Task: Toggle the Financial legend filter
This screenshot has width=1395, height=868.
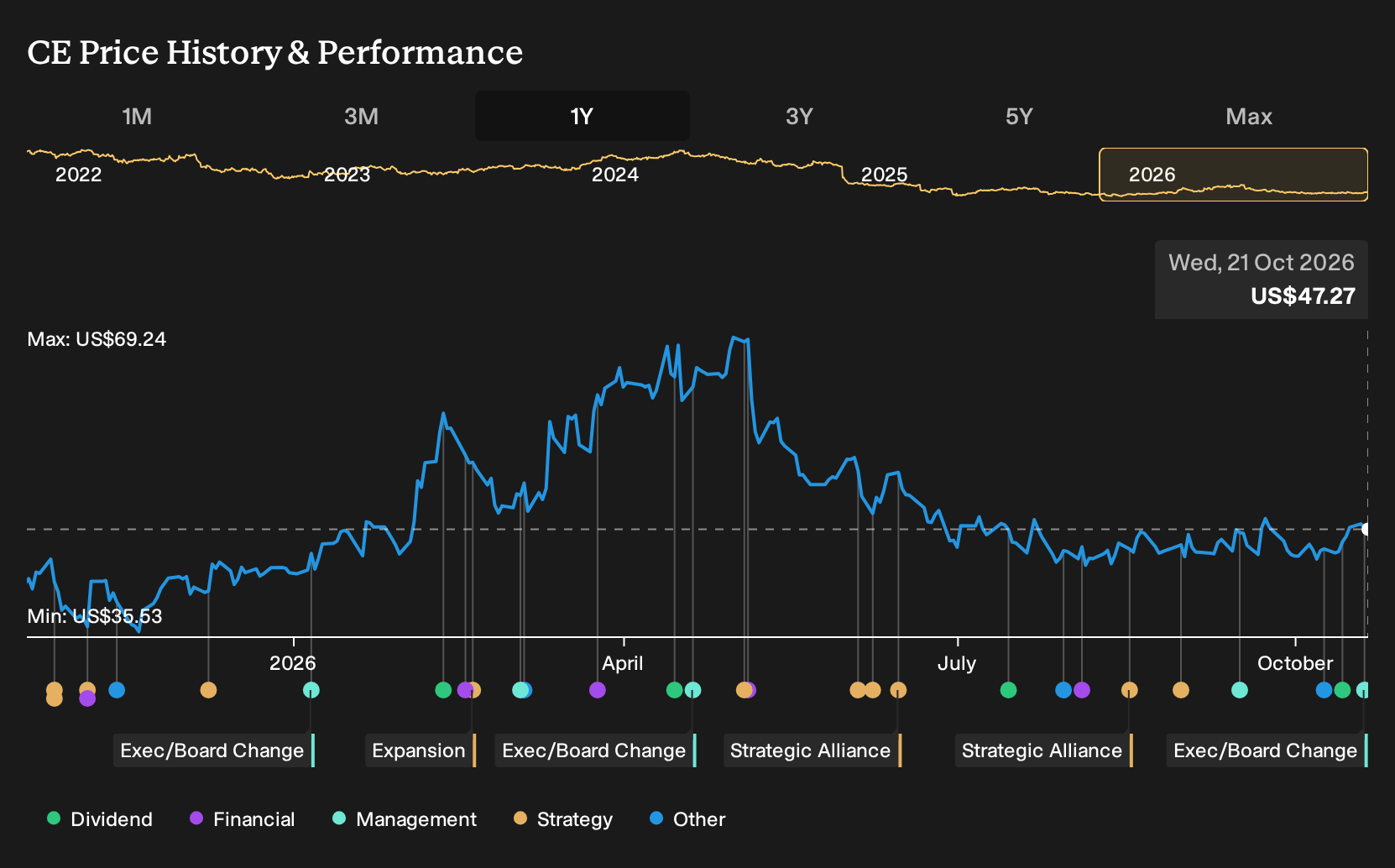Action: coord(243,819)
